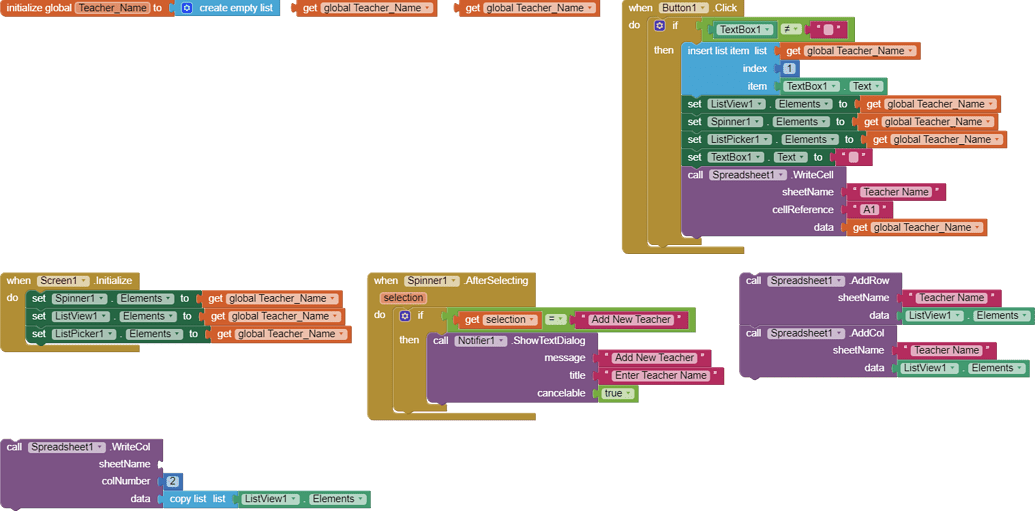Open Text property dropdown in insert list item block
Viewport: 1035px width, 511px height.
click(x=867, y=86)
